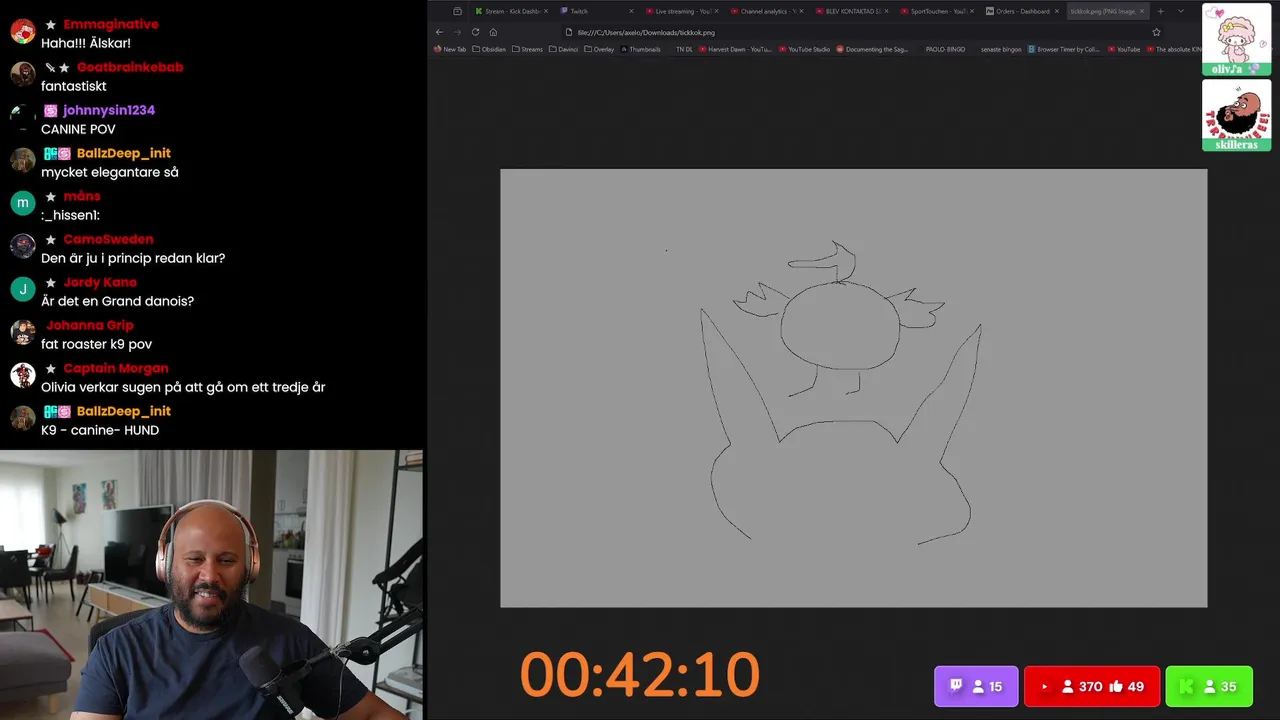Click the skilleras avatar badge
Screen dimensions: 1280x720
pos(1236,115)
